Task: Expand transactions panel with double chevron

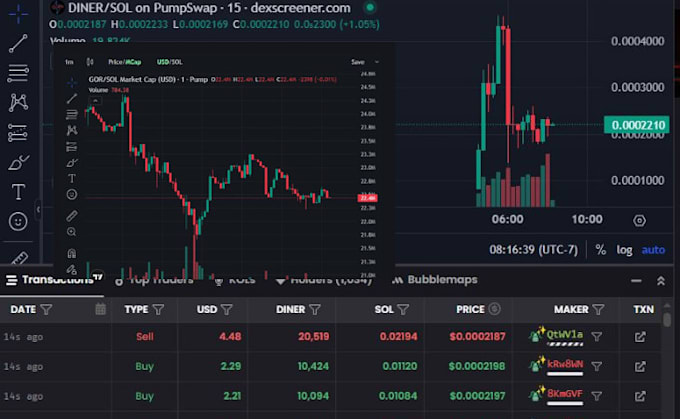Action: point(661,281)
